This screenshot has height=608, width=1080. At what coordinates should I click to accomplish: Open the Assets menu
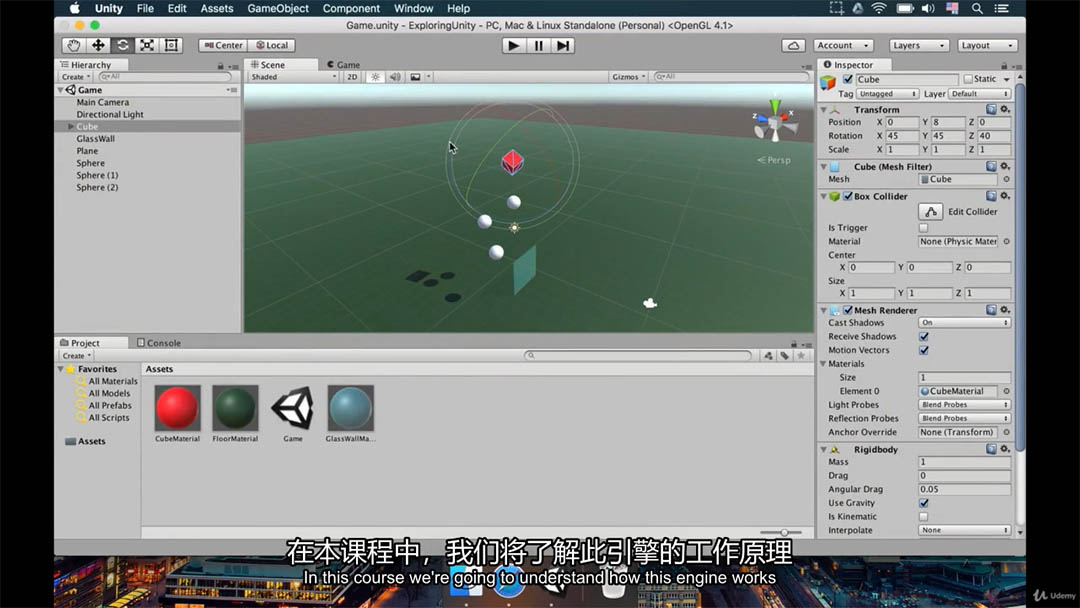(x=217, y=8)
